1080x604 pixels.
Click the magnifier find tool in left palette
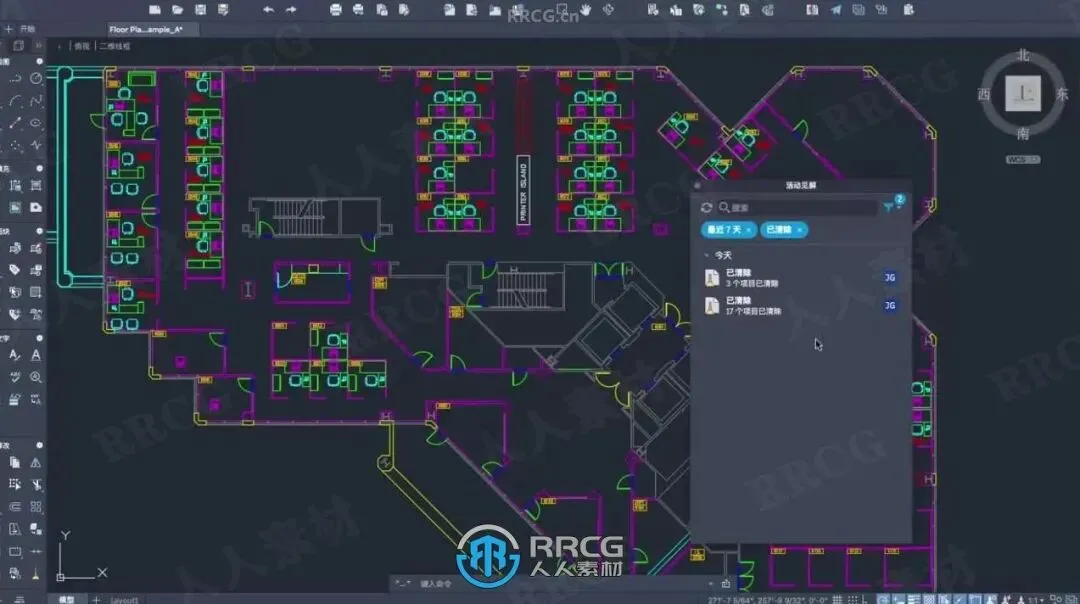coord(36,377)
